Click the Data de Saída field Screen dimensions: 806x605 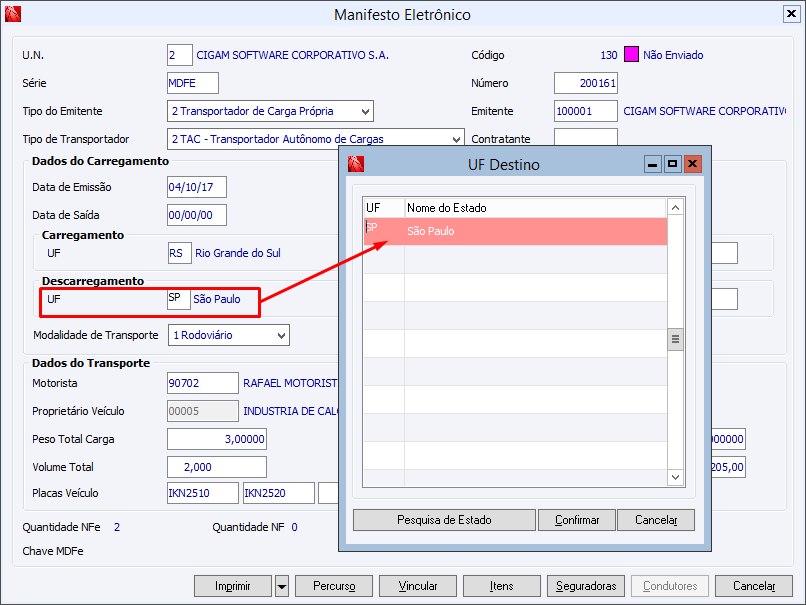pos(197,215)
